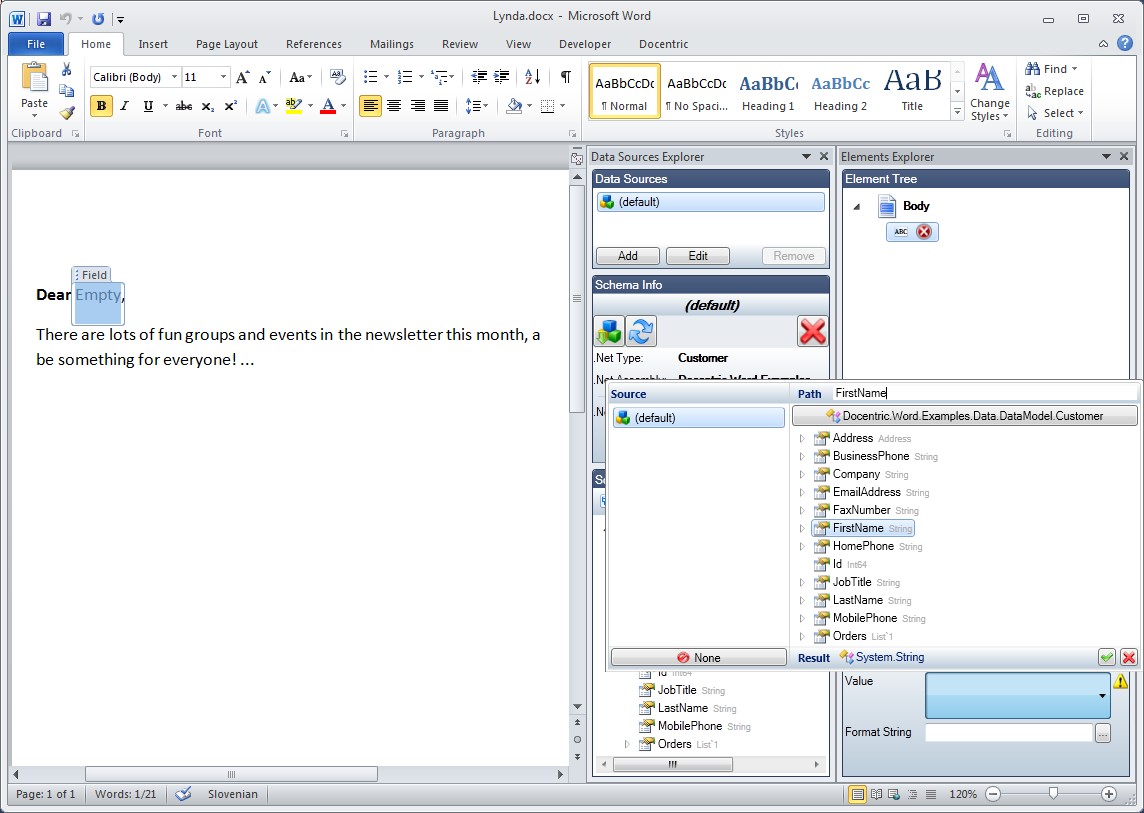The image size is (1144, 813).
Task: Select the ABC field element in Element Tree
Action: (x=912, y=232)
